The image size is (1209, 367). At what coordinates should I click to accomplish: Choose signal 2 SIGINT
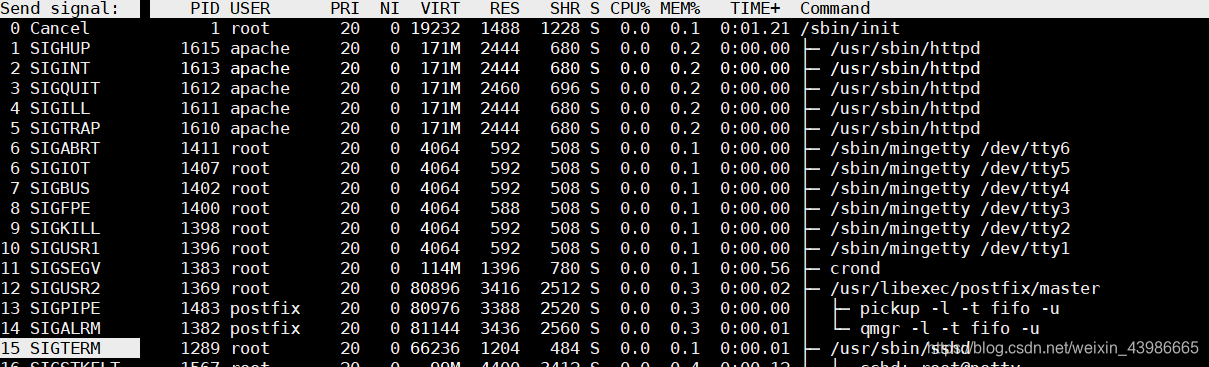coord(70,68)
